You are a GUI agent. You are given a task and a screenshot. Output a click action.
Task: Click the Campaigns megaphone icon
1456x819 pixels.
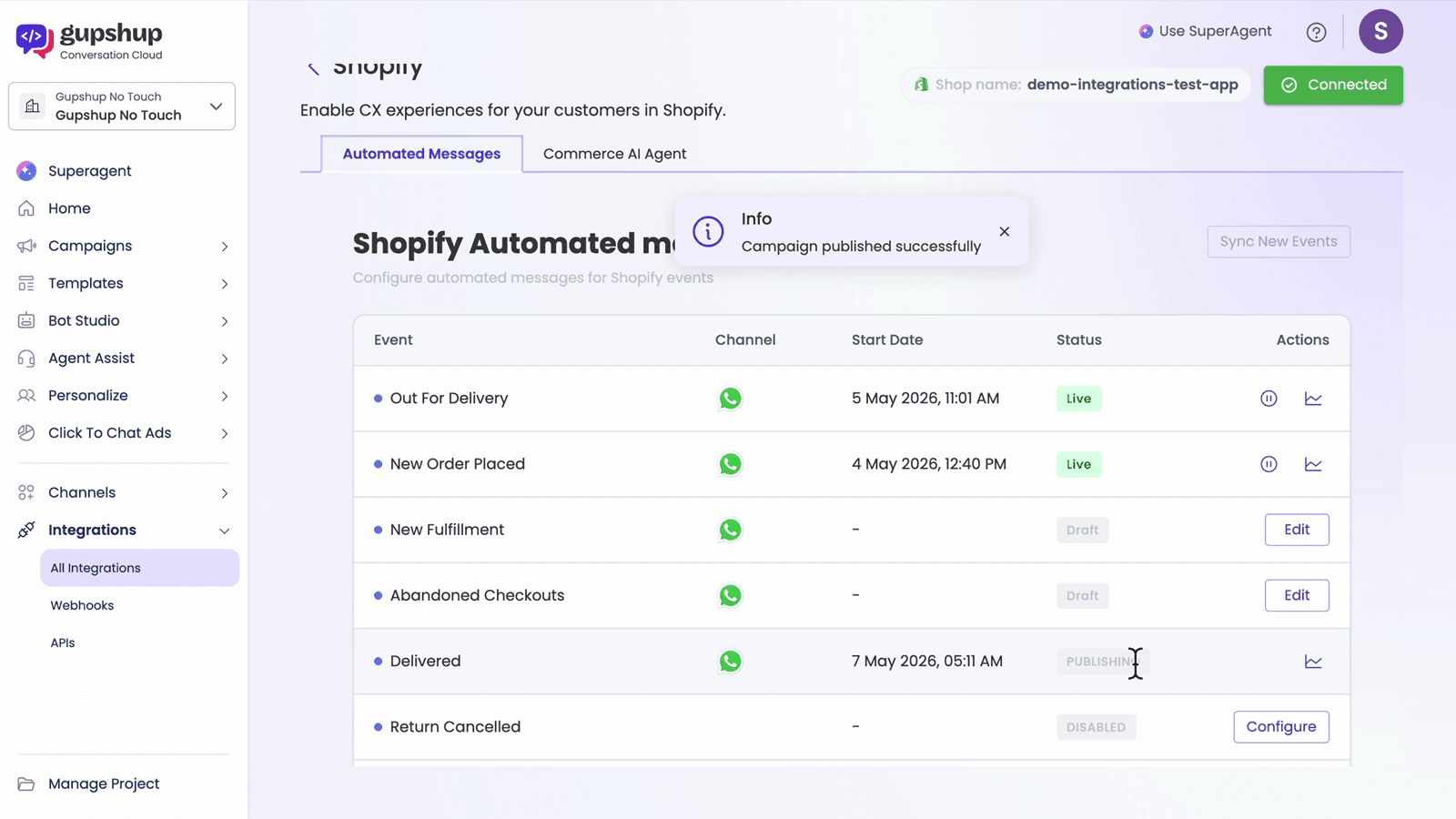pyautogui.click(x=26, y=246)
